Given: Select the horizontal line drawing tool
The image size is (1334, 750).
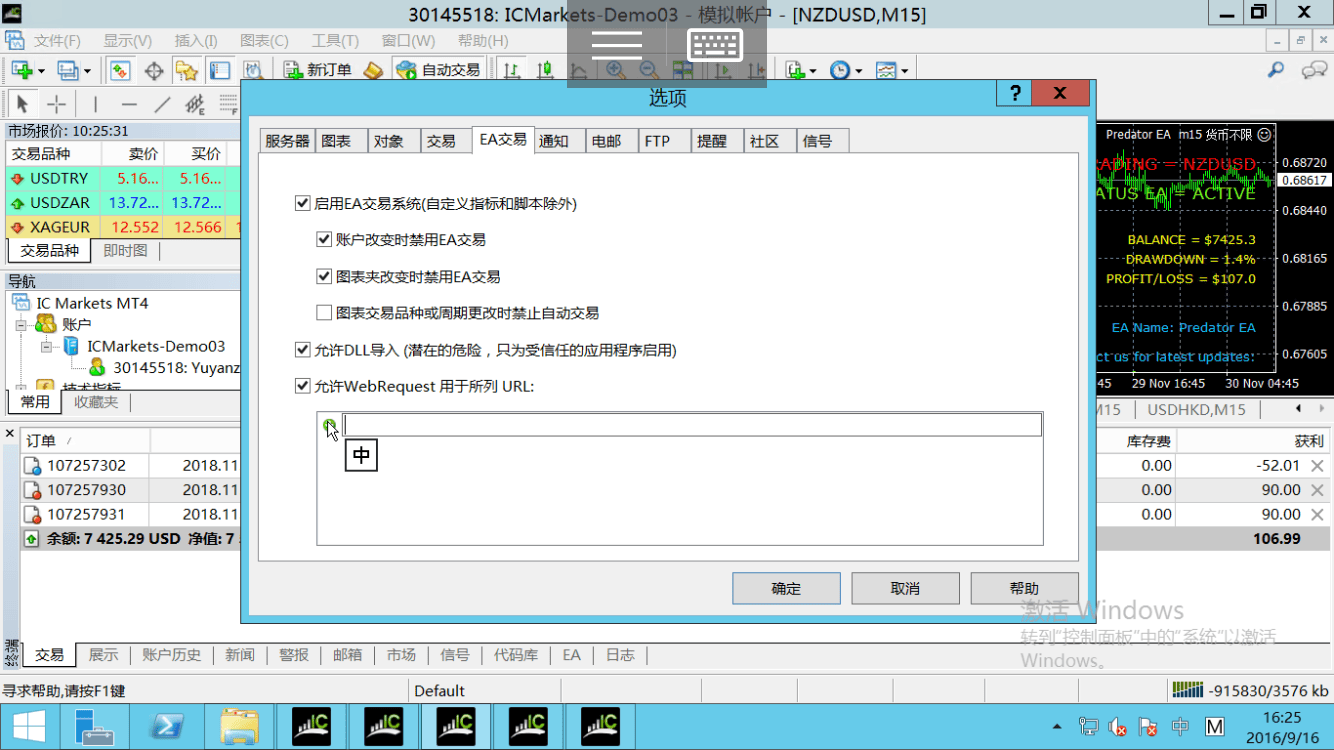Looking at the screenshot, I should [x=129, y=104].
